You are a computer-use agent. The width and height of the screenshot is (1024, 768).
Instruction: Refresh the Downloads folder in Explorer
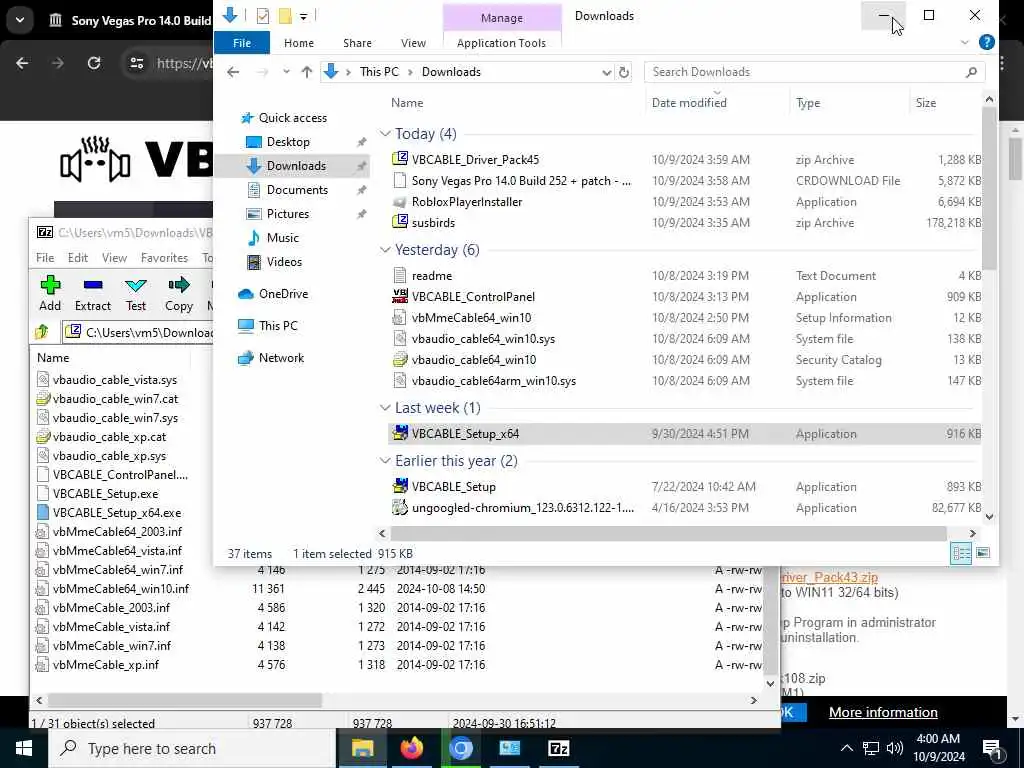point(624,72)
